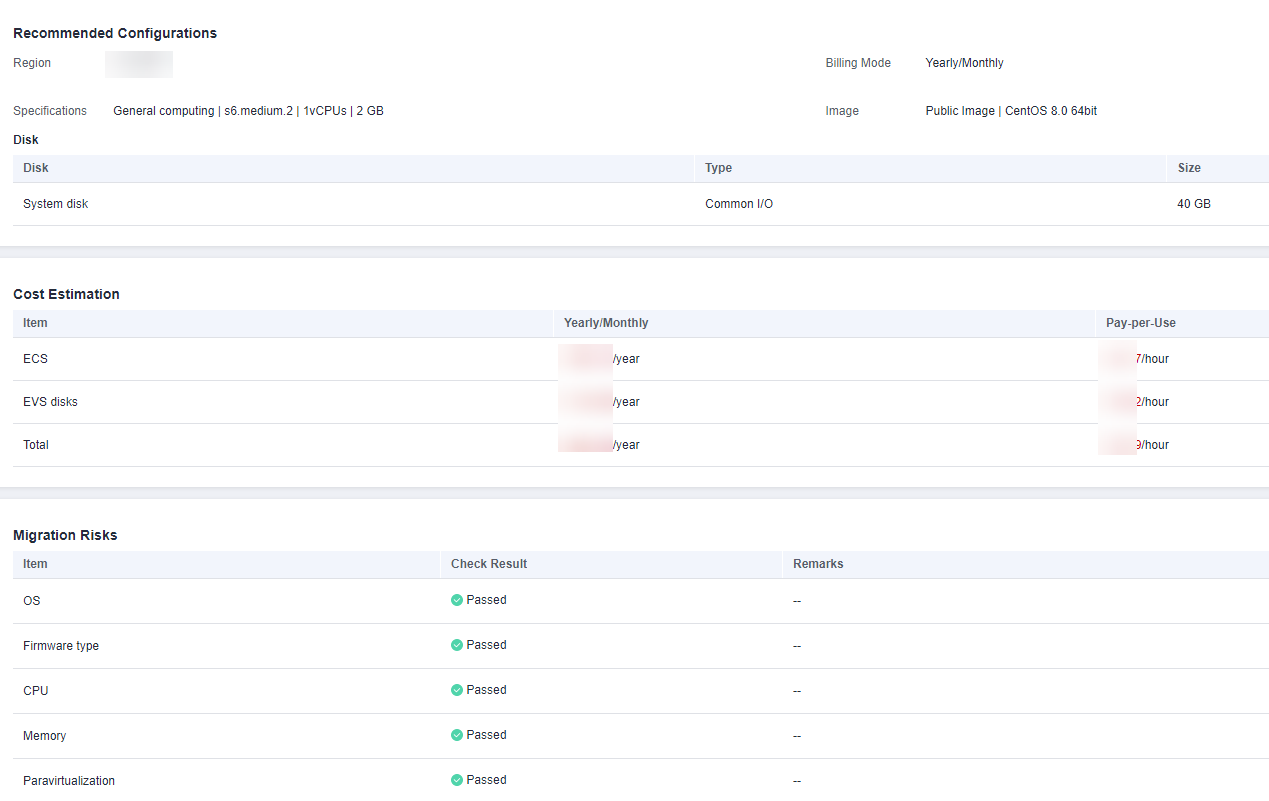
Task: Click the Remarks column header
Action: click(818, 564)
